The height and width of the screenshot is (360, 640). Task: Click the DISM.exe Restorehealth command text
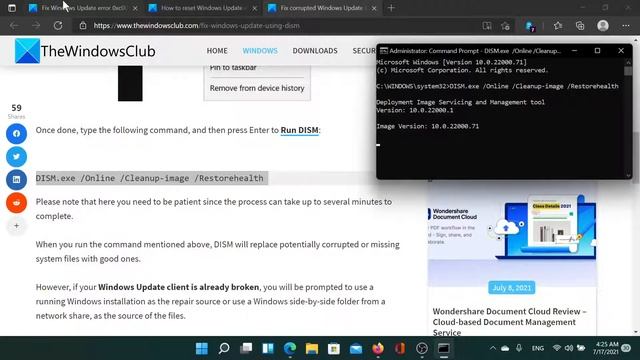click(x=150, y=178)
